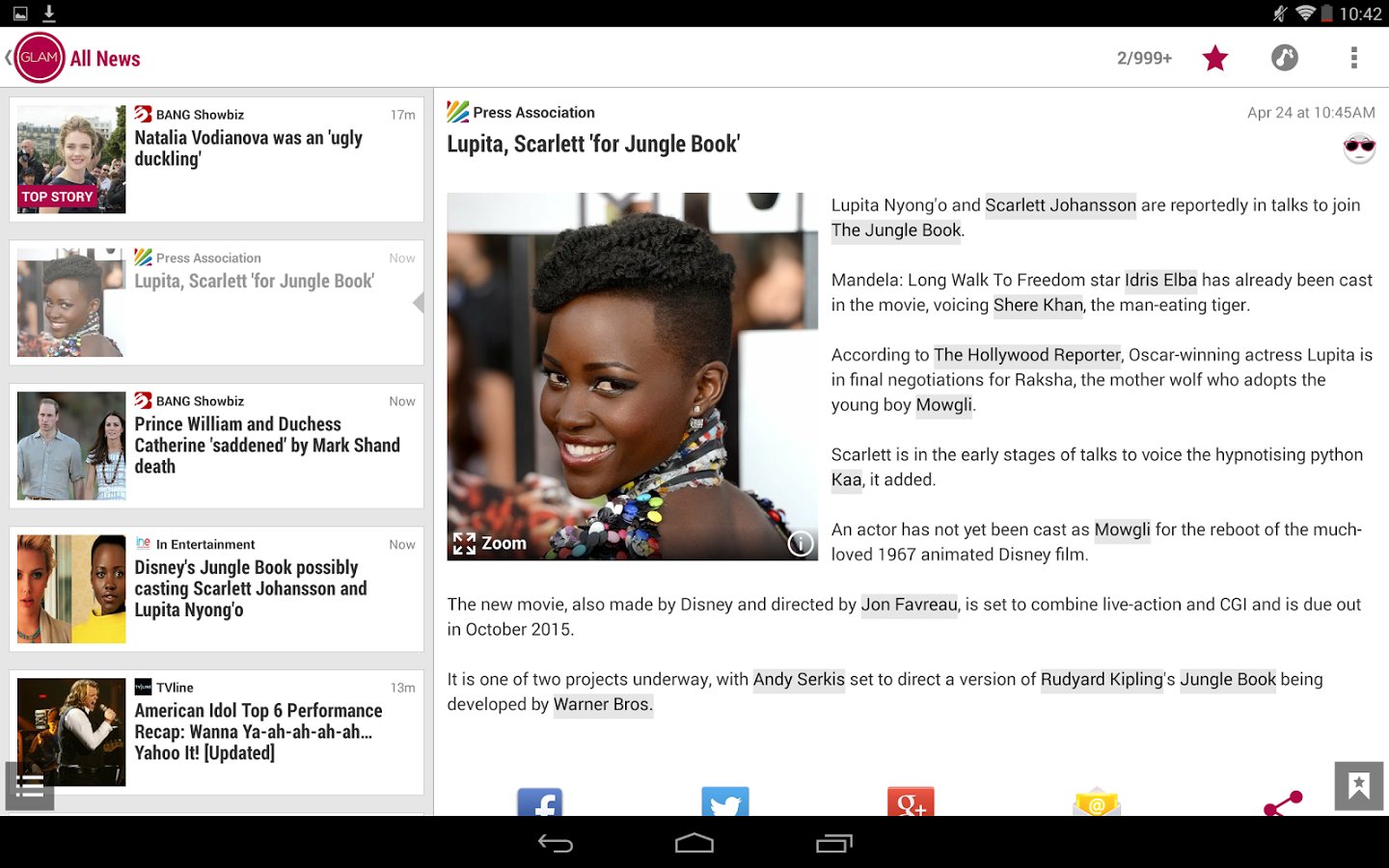
Task: Follow the Warner Bros. link
Action: (603, 705)
